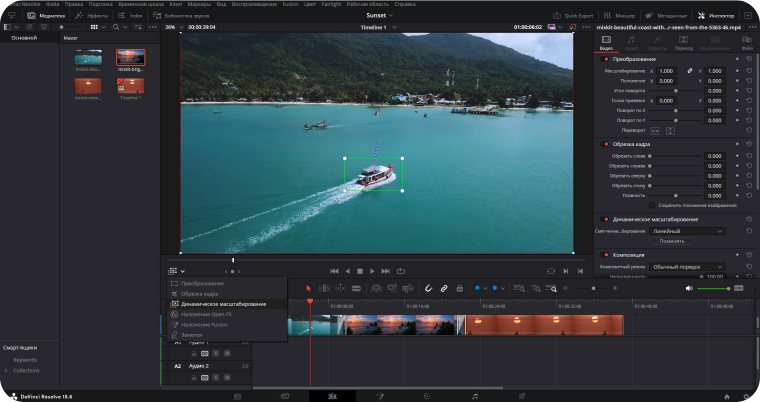Image resolution: width=760 pixels, height=402 pixels.
Task: Toggle the link icon between Zoom X and Y
Action: coord(688,71)
